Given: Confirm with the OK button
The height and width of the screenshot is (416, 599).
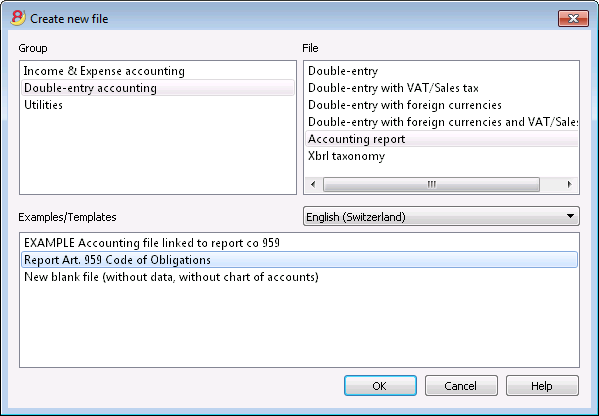Looking at the screenshot, I should (380, 386).
